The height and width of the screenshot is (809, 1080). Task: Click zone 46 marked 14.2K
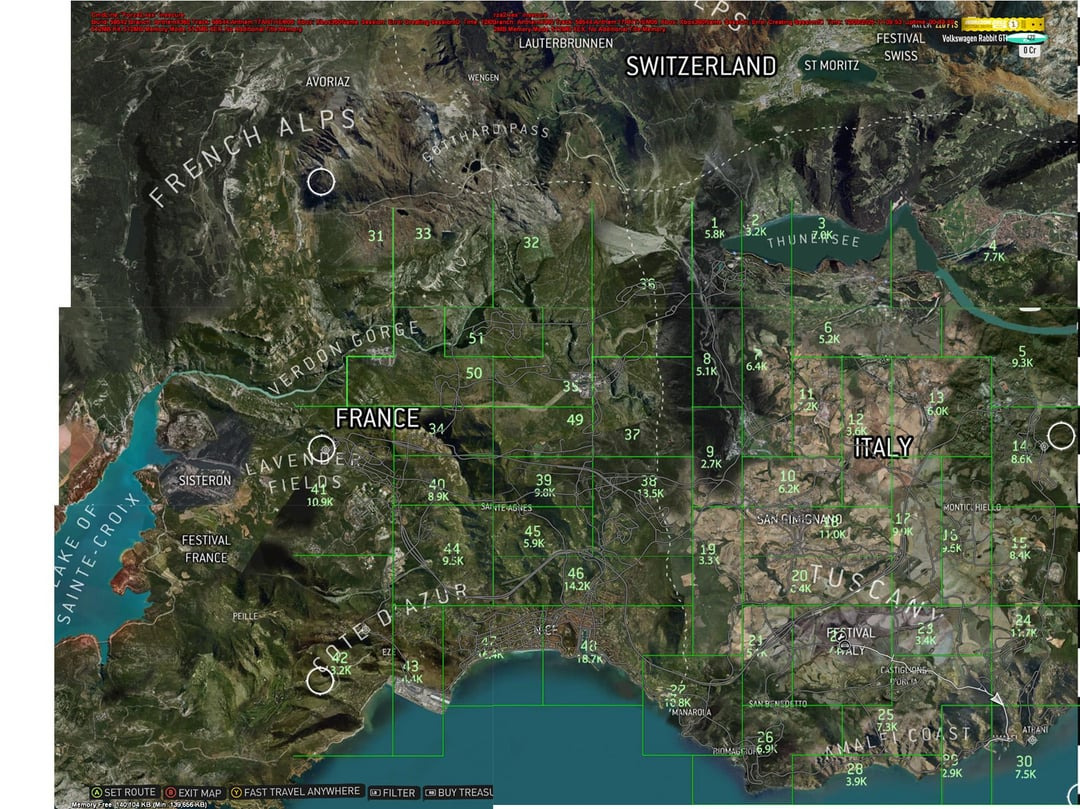coord(577,580)
